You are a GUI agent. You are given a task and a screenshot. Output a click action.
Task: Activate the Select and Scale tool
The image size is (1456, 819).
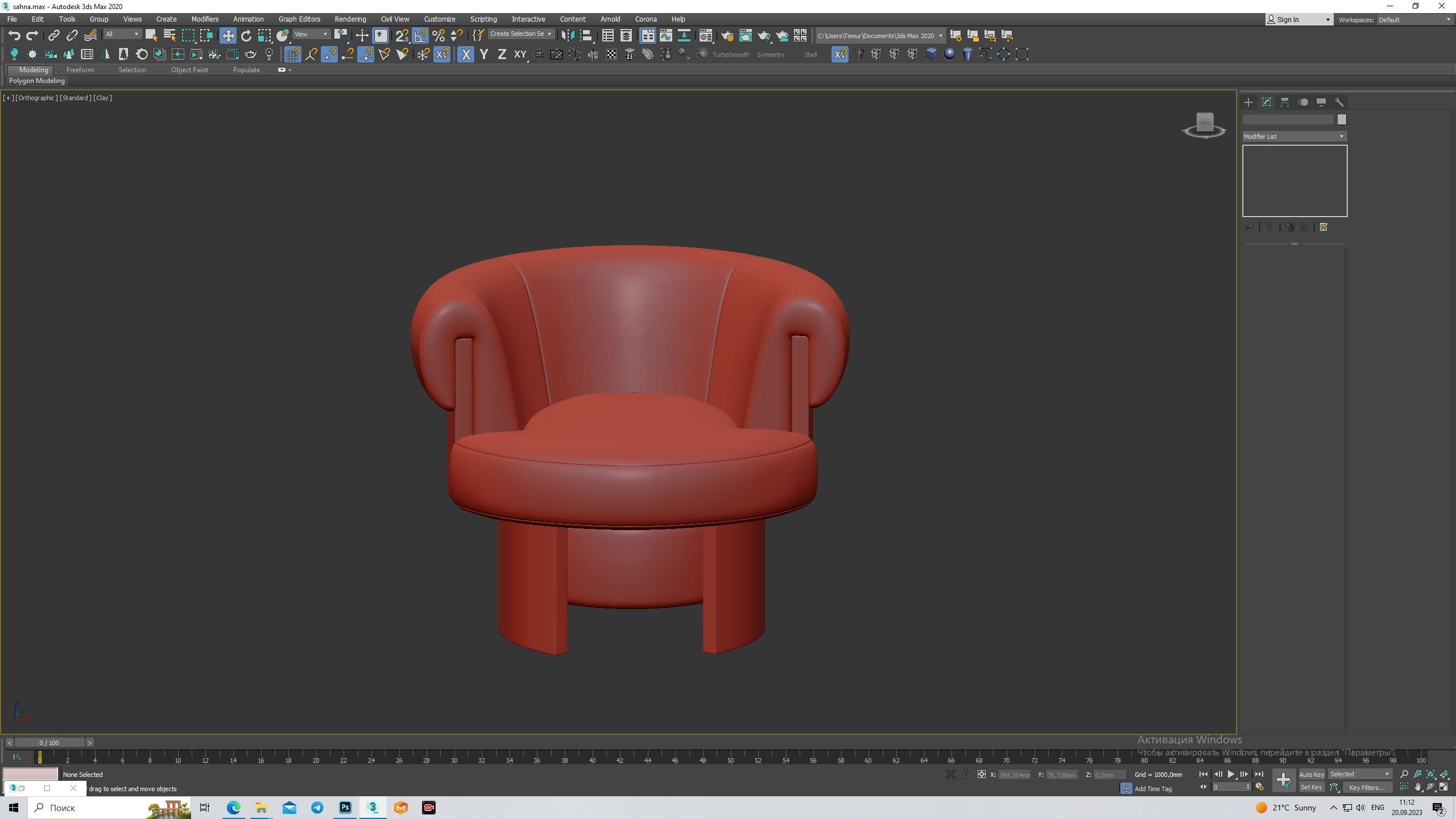tap(264, 36)
